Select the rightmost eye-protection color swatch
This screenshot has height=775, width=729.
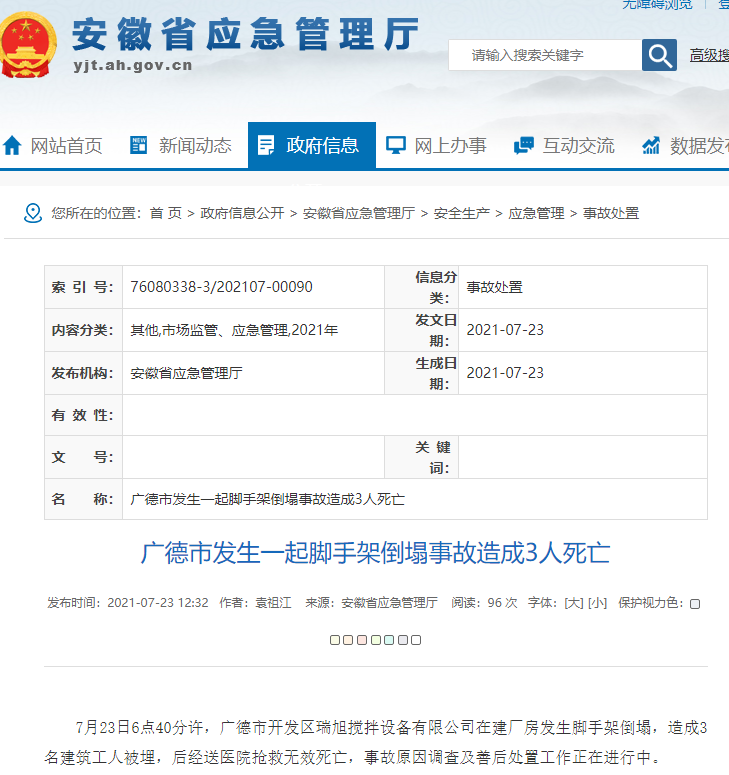[416, 640]
